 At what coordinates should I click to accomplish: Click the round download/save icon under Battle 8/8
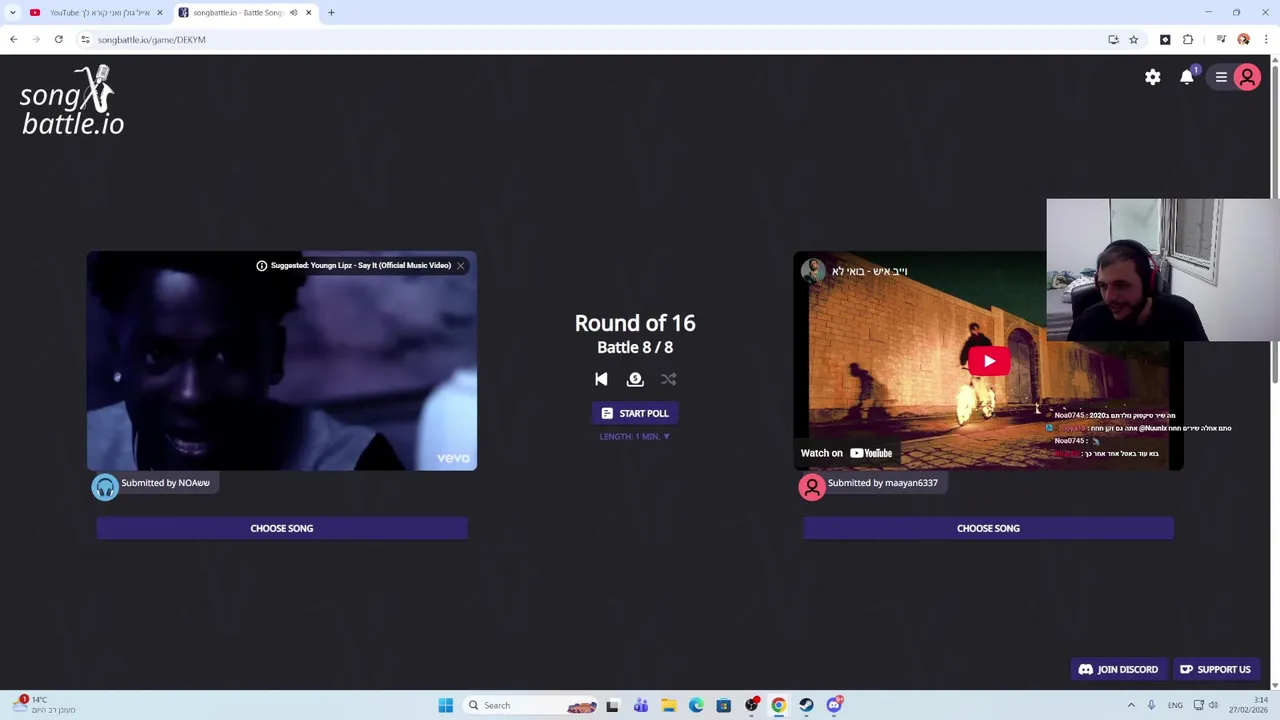click(x=635, y=379)
